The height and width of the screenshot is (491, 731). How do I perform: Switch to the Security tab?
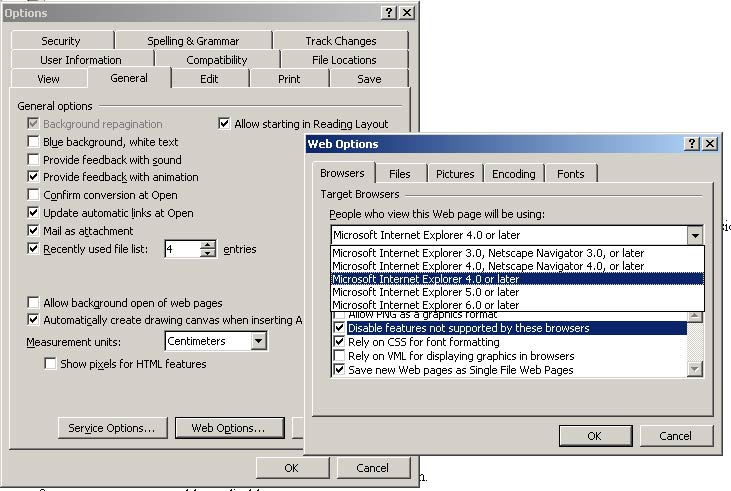(x=60, y=41)
